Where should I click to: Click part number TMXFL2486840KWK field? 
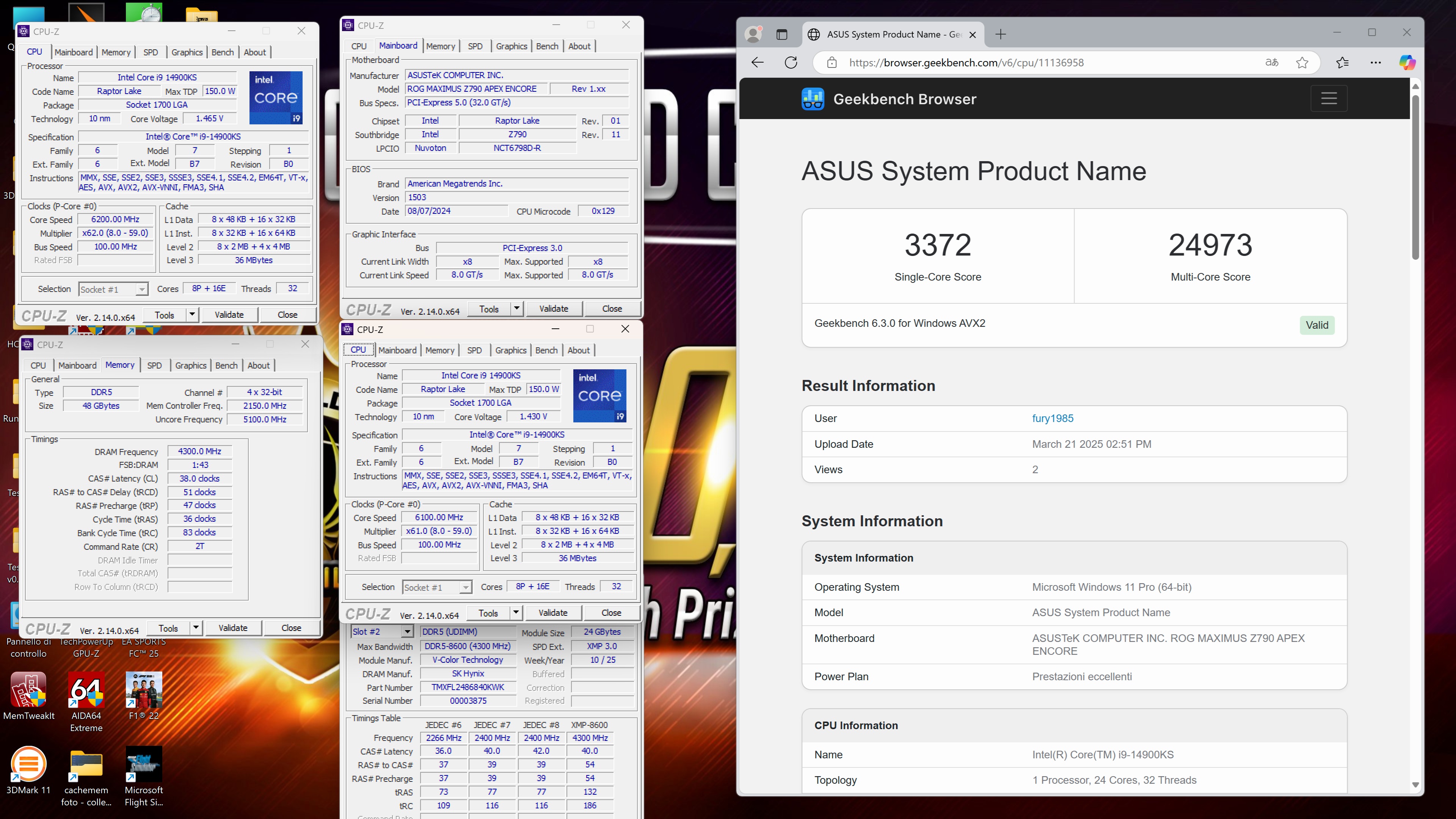[468, 687]
